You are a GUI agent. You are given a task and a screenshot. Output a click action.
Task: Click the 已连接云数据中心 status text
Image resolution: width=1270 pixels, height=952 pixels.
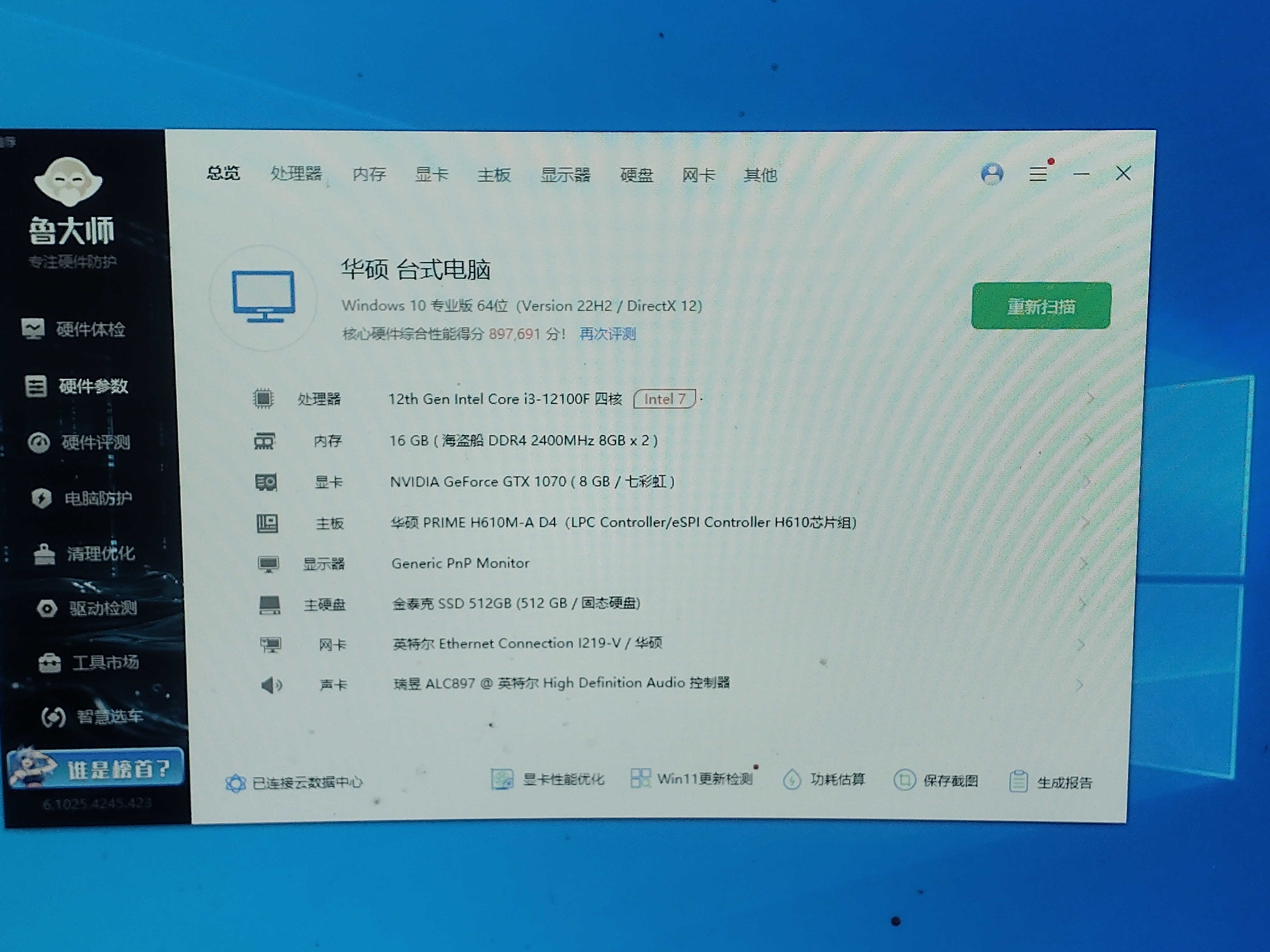tap(308, 783)
